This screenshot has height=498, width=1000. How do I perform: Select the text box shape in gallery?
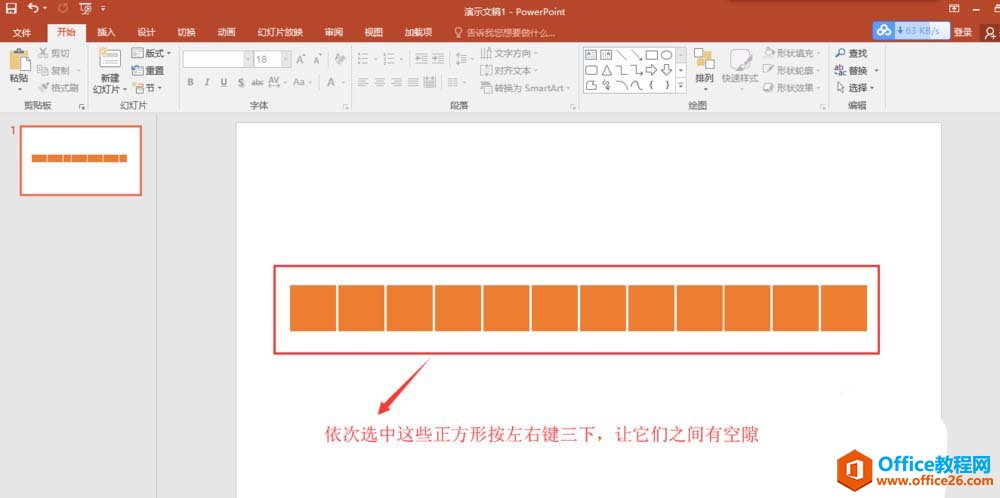[591, 55]
